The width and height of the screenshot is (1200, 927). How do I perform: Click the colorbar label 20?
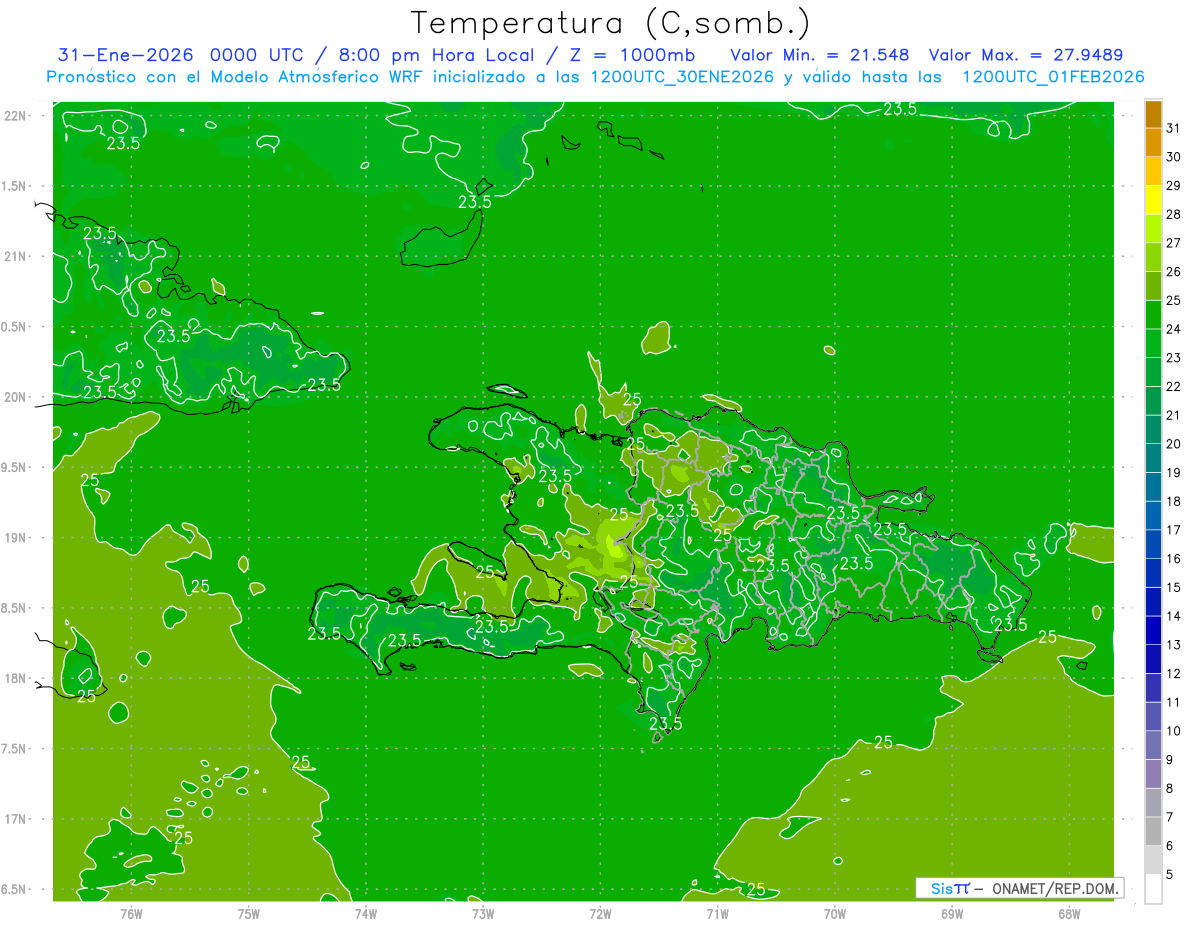[1173, 444]
